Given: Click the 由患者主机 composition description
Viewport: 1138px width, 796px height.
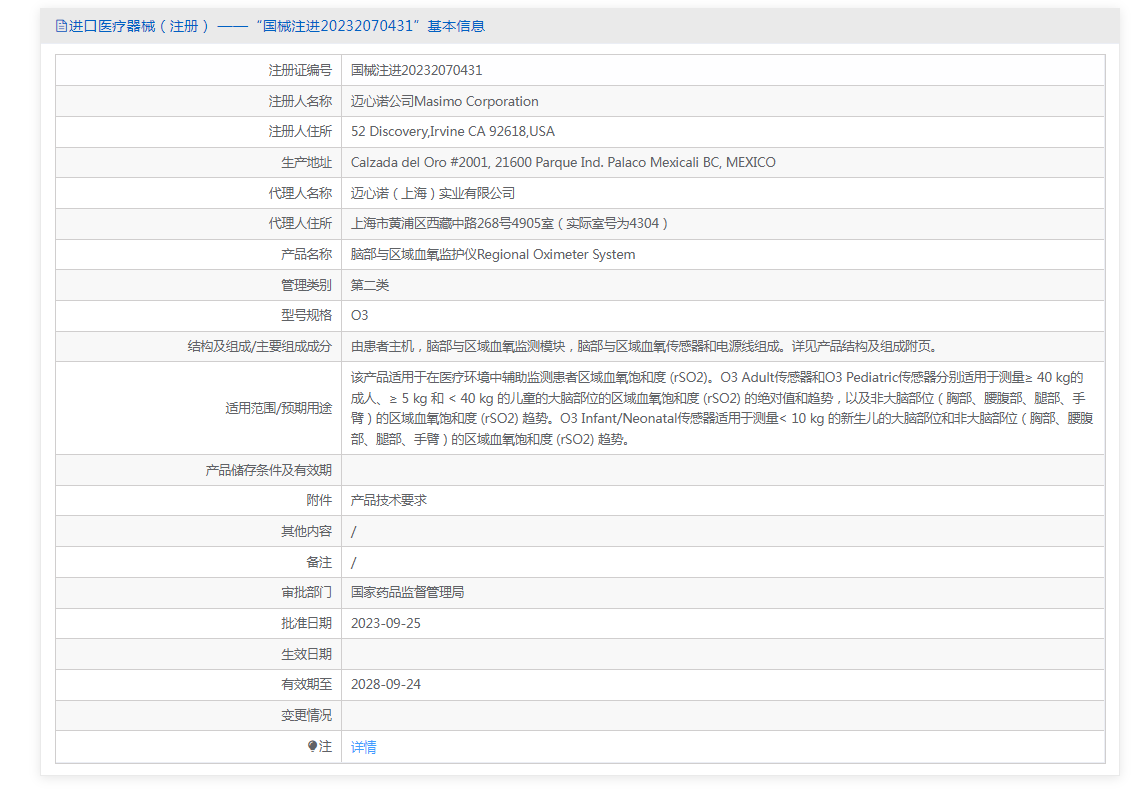Looking at the screenshot, I should [645, 346].
